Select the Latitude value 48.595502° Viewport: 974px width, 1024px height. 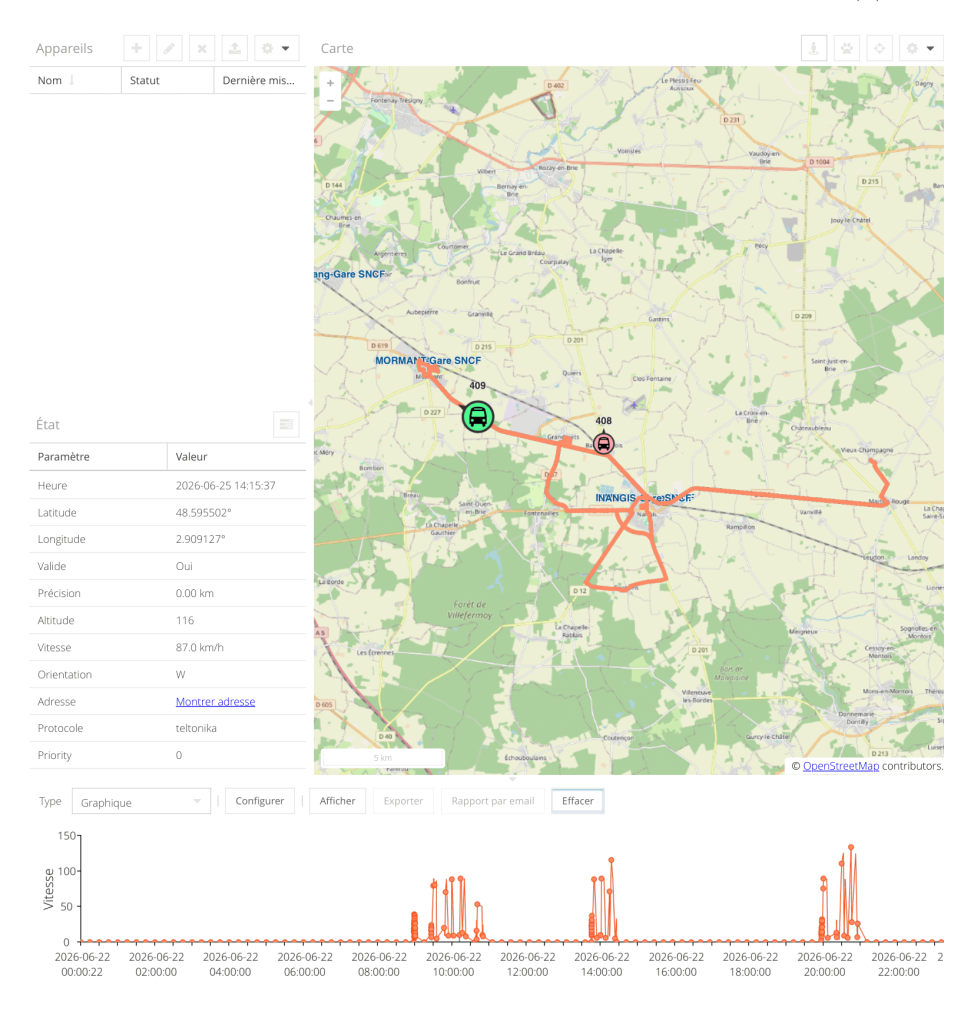tap(203, 513)
